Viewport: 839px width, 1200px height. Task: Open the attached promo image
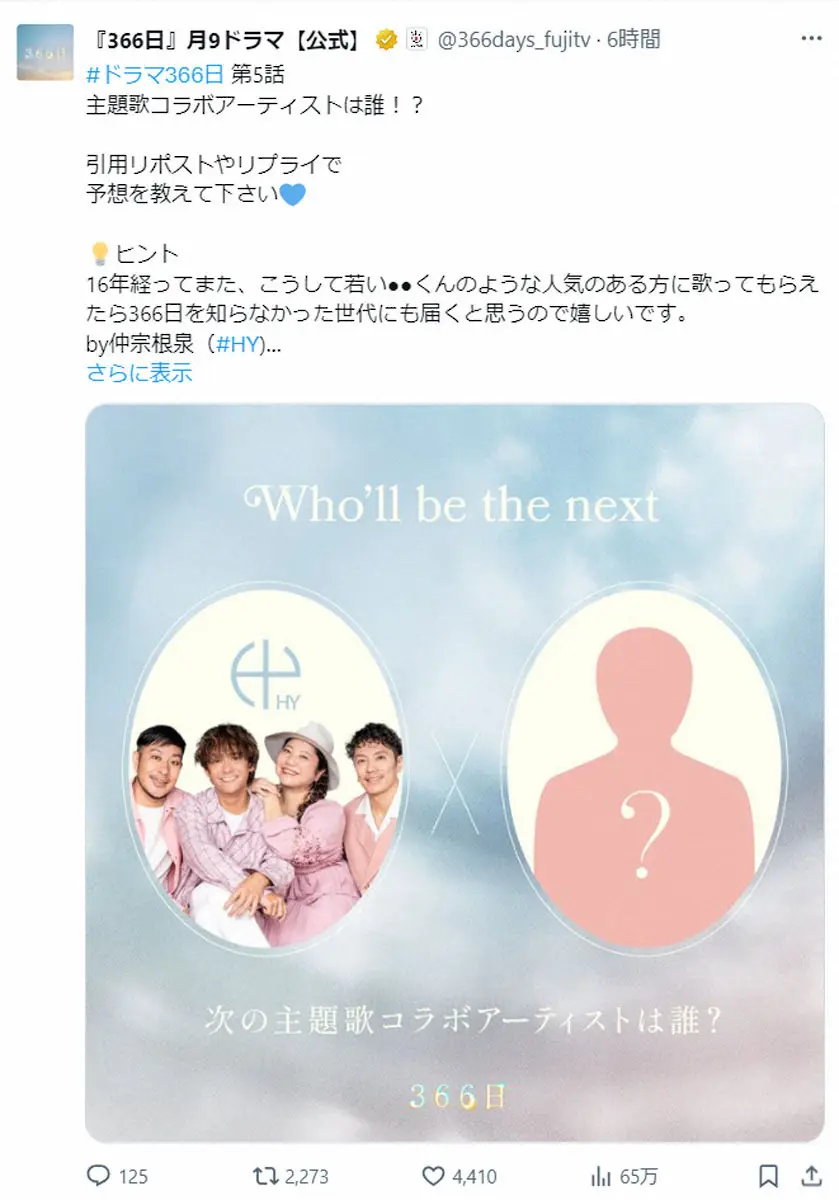[x=455, y=772]
